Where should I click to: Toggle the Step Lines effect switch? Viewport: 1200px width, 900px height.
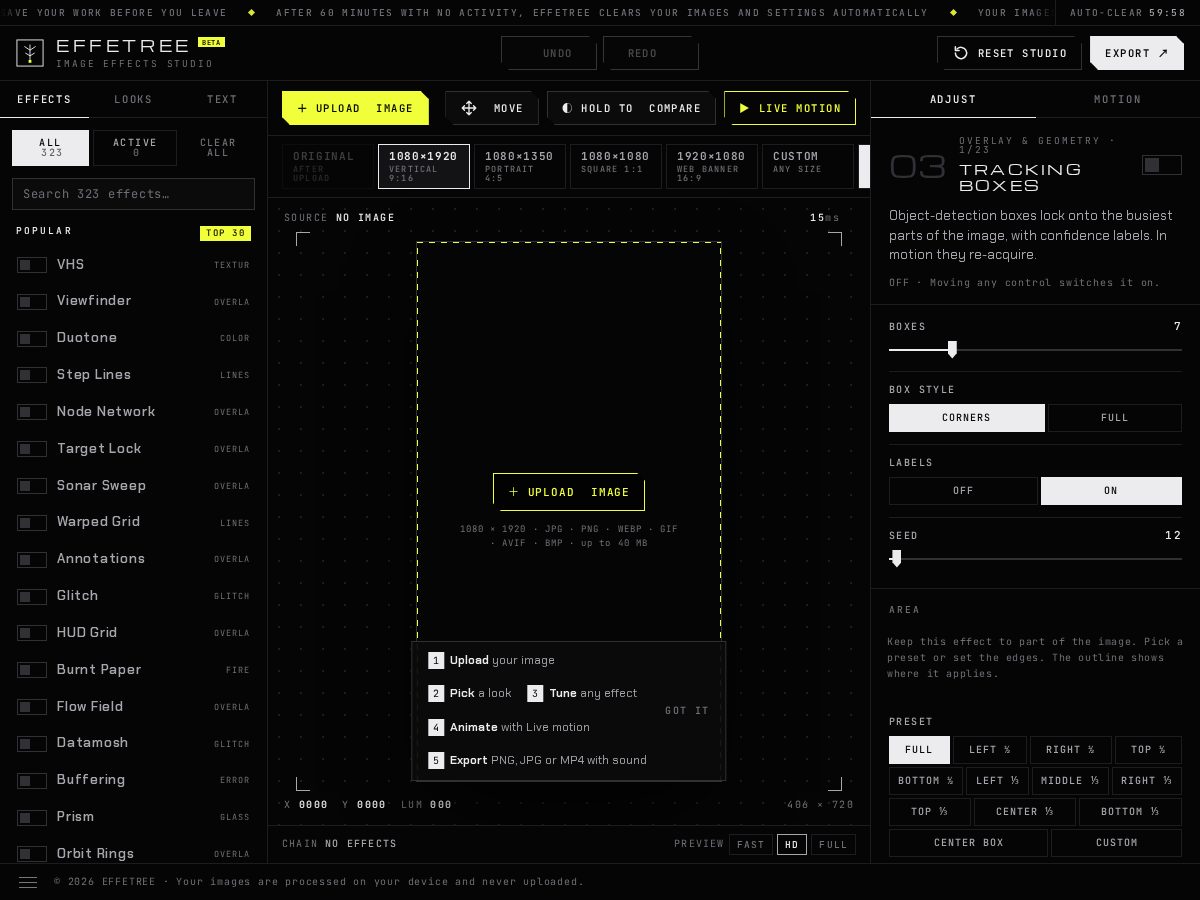click(x=32, y=375)
